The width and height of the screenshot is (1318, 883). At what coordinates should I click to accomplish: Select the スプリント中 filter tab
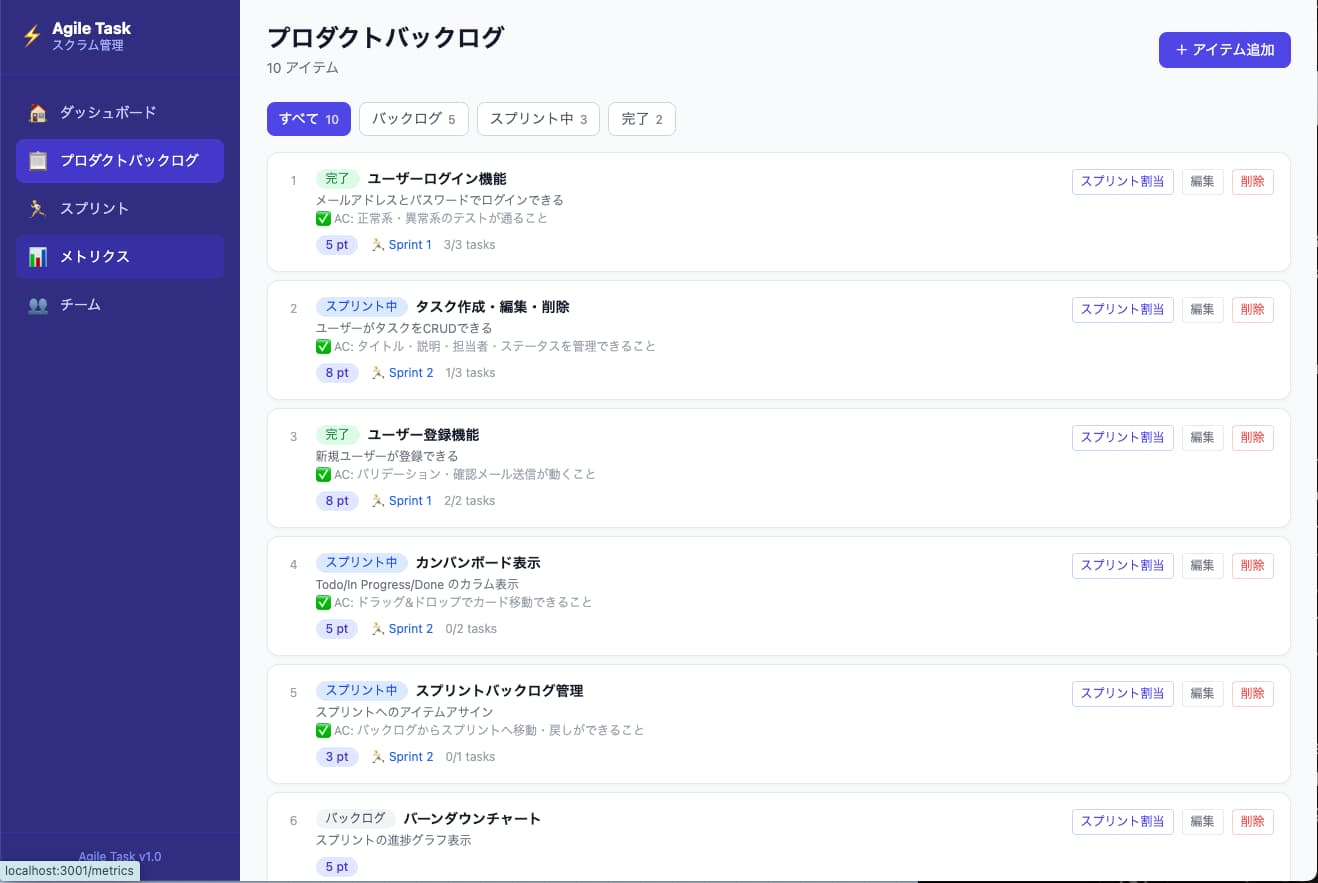538,118
